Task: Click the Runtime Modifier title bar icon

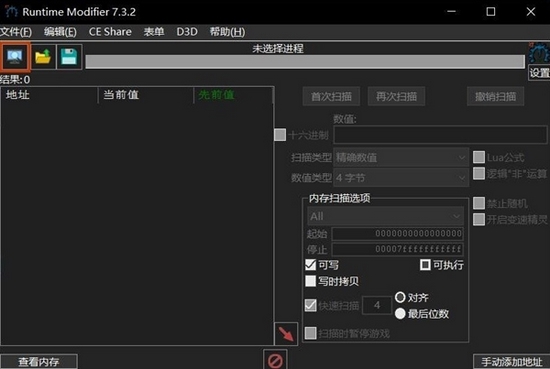Action: [x=11, y=12]
